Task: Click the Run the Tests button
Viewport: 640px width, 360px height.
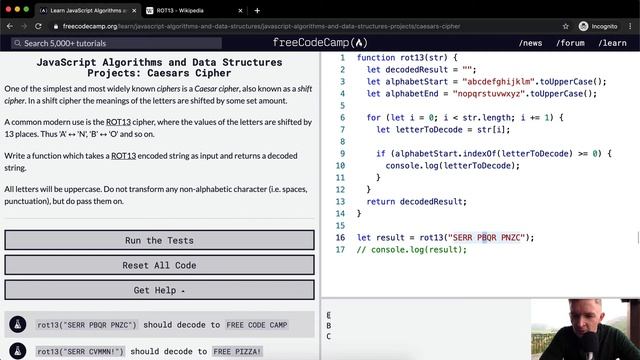Action: pos(159,240)
